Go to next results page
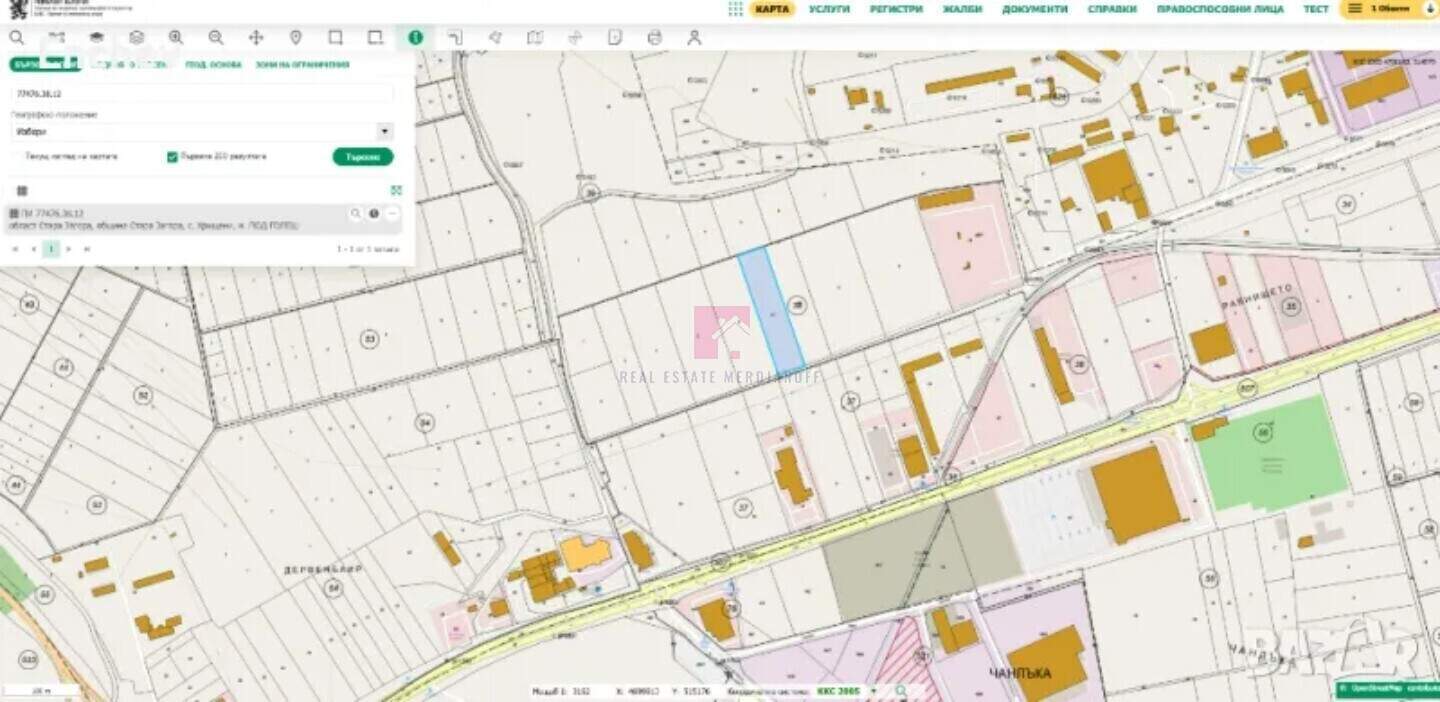 69,248
